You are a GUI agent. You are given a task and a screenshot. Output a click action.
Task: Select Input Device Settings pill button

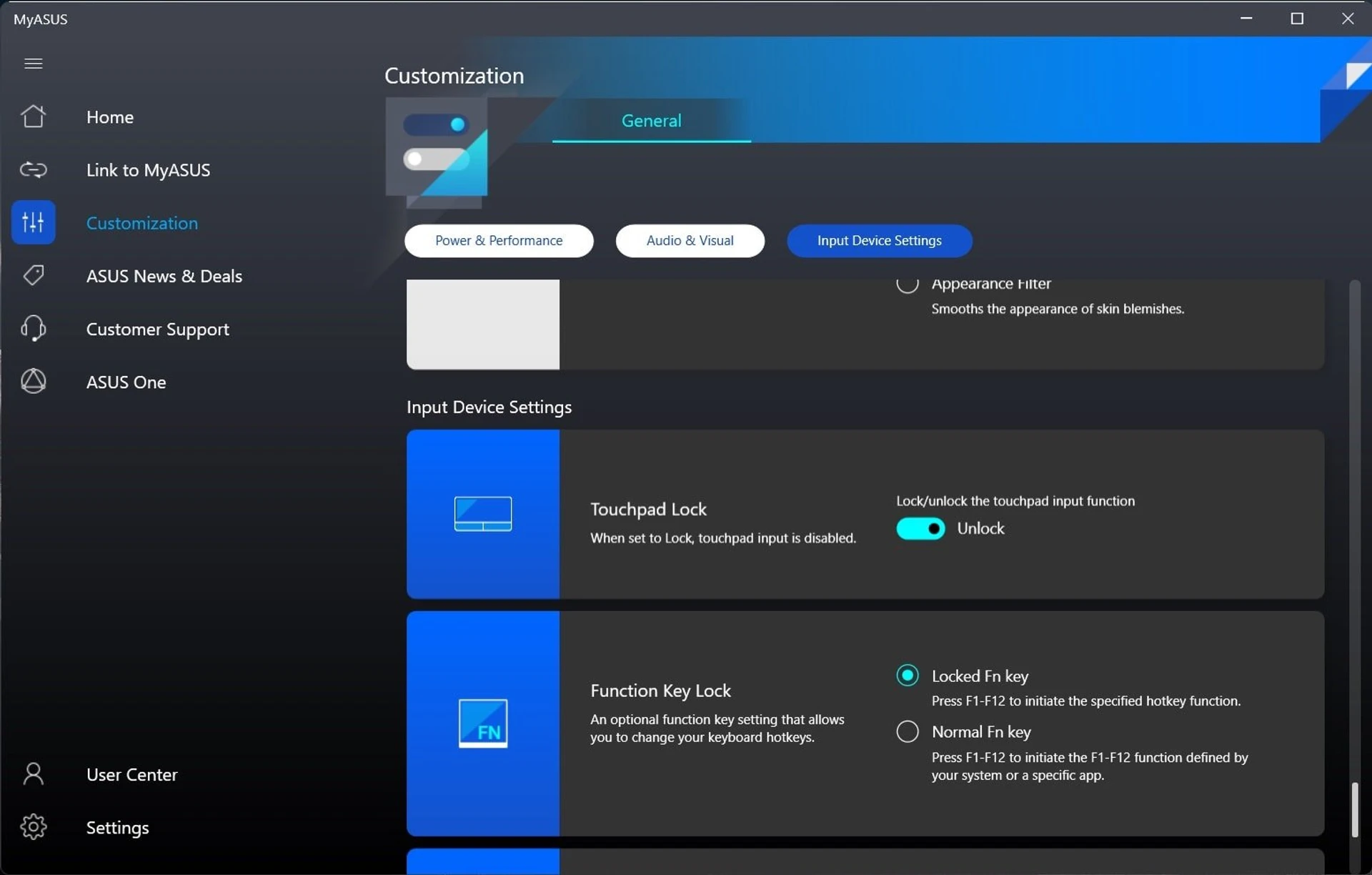[879, 240]
